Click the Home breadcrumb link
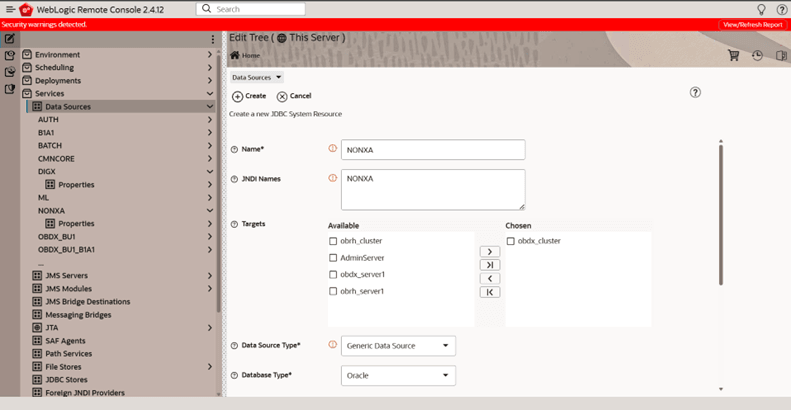 pyautogui.click(x=251, y=55)
